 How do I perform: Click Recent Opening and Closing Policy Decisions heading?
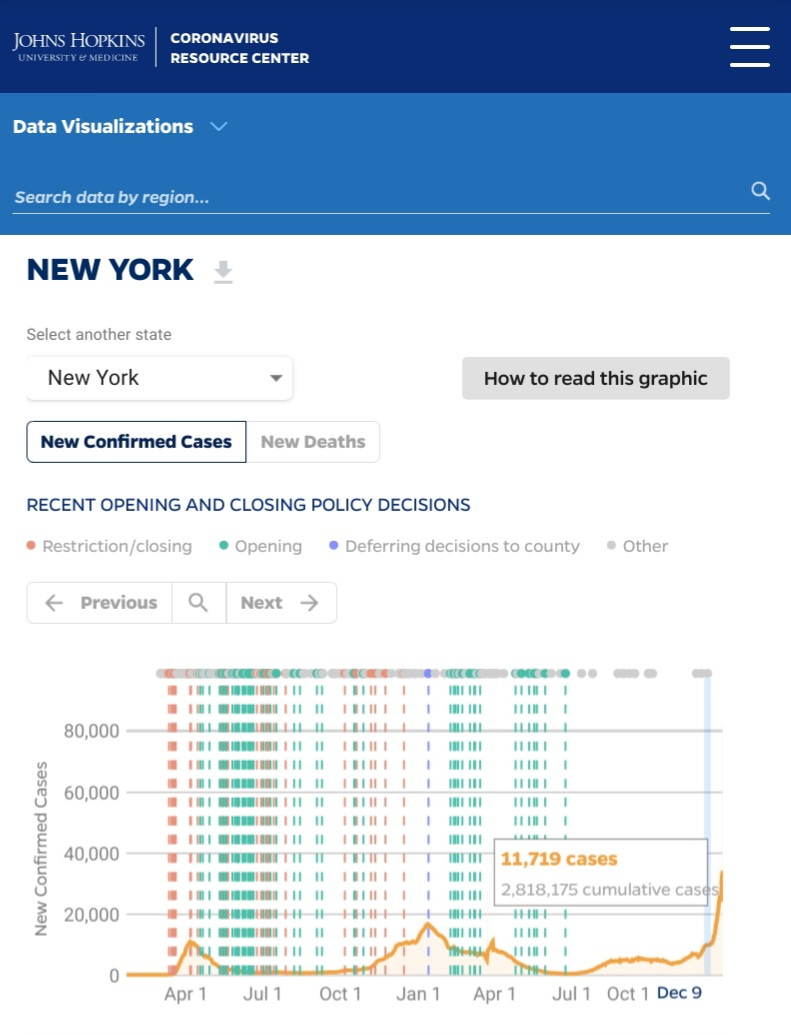tap(248, 505)
